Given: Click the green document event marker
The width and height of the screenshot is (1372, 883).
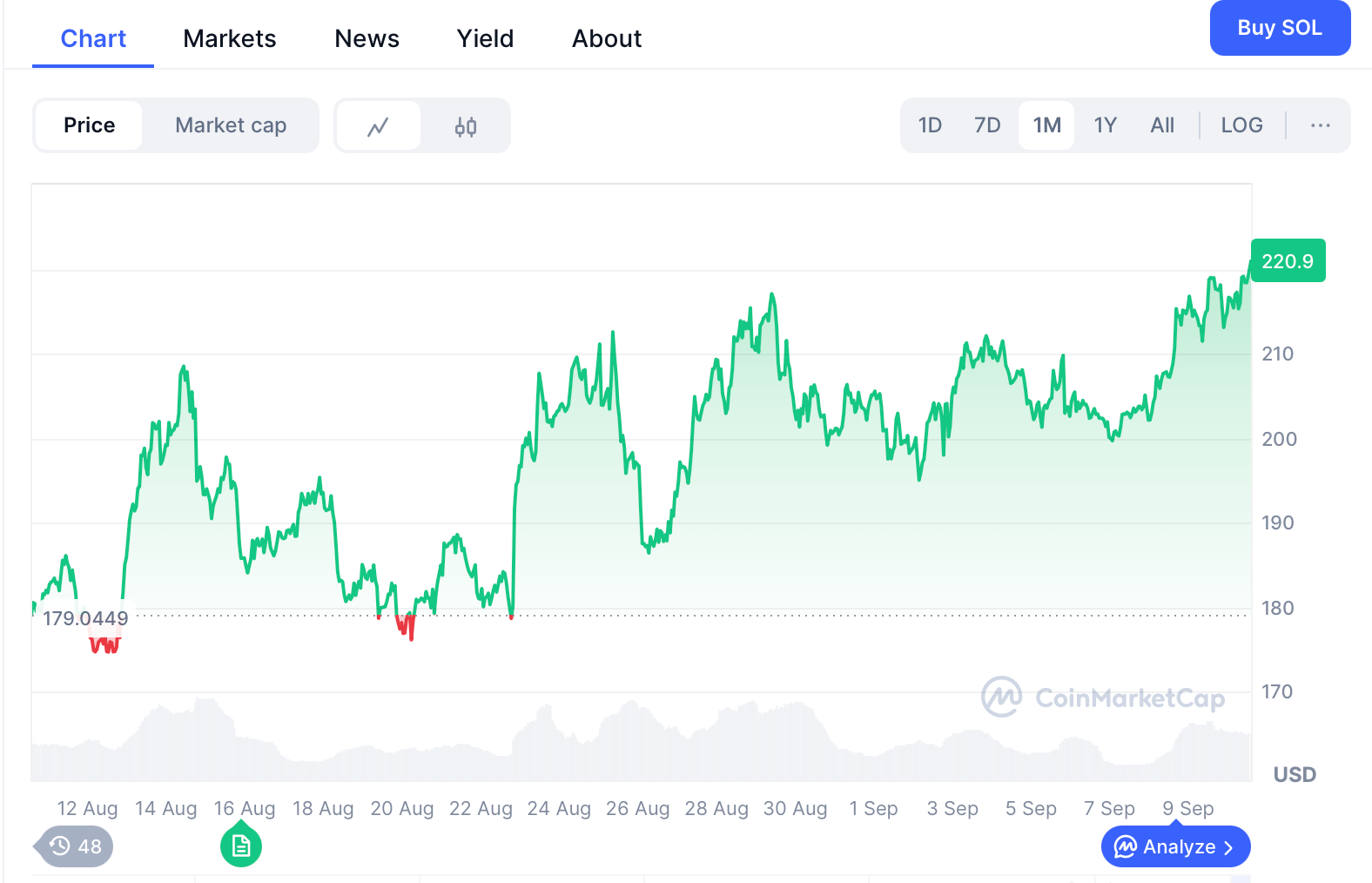Looking at the screenshot, I should [241, 846].
